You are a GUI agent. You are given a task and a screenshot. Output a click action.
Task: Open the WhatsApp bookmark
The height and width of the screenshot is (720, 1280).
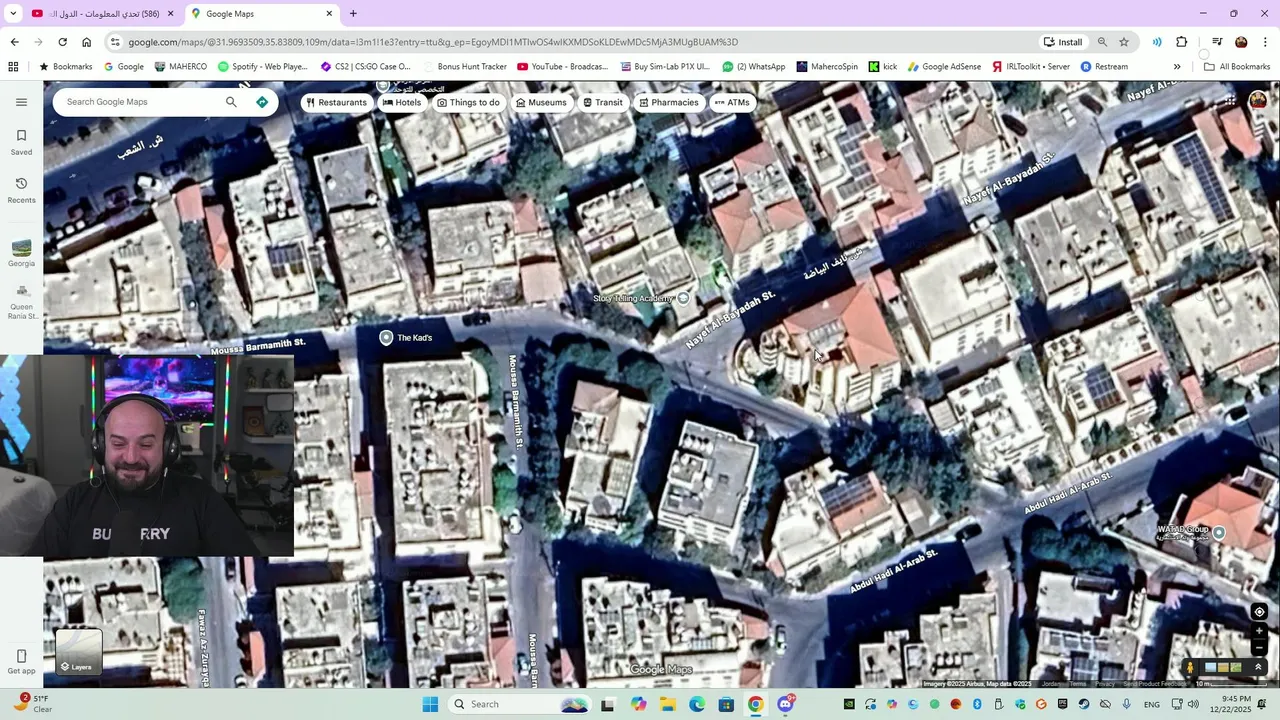(x=753, y=67)
